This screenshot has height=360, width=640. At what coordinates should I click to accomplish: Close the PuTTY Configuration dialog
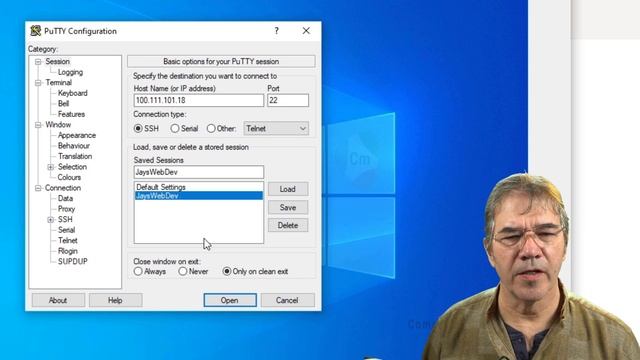(306, 31)
